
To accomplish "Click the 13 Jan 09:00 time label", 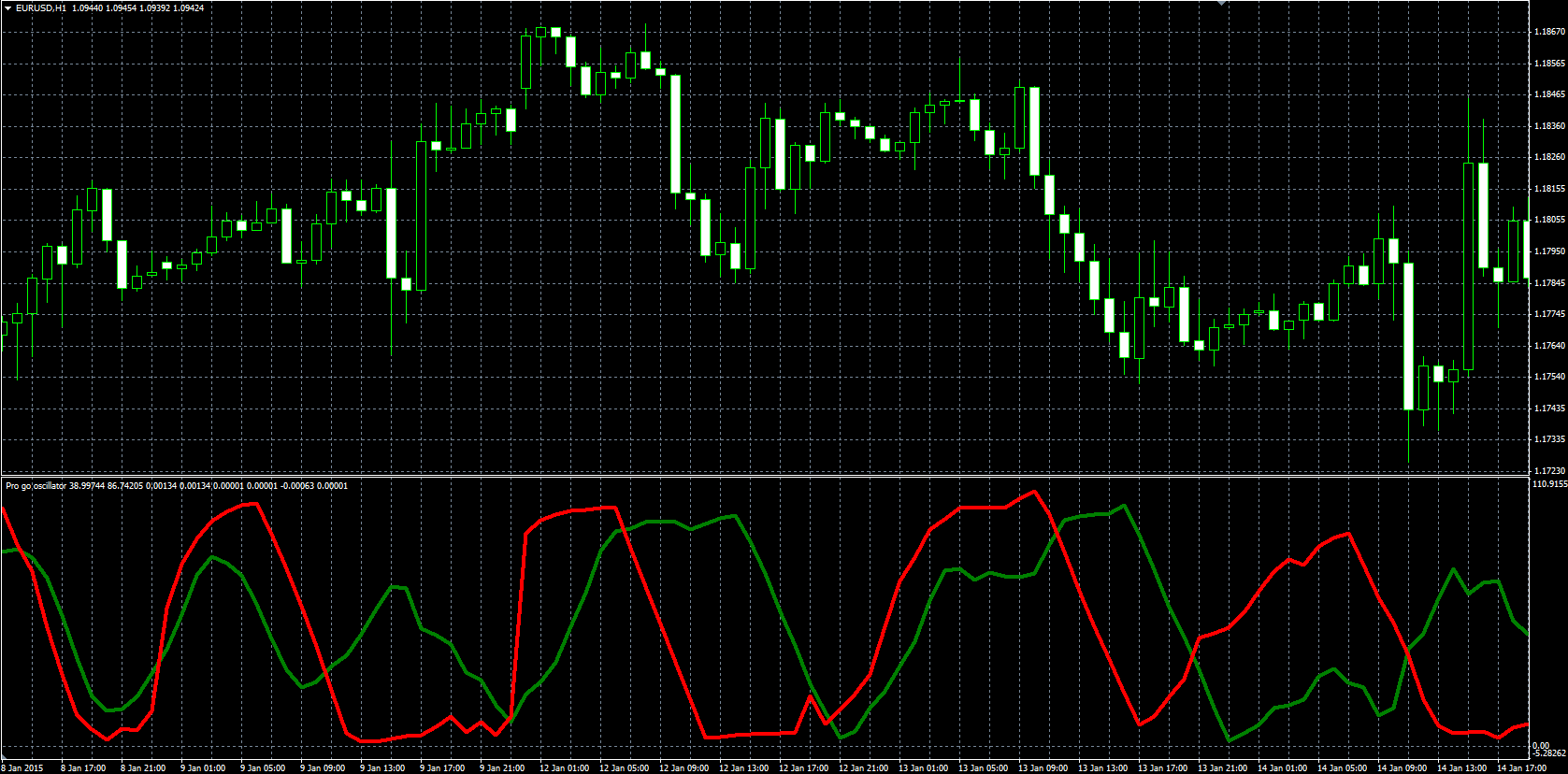I will pos(1043,768).
